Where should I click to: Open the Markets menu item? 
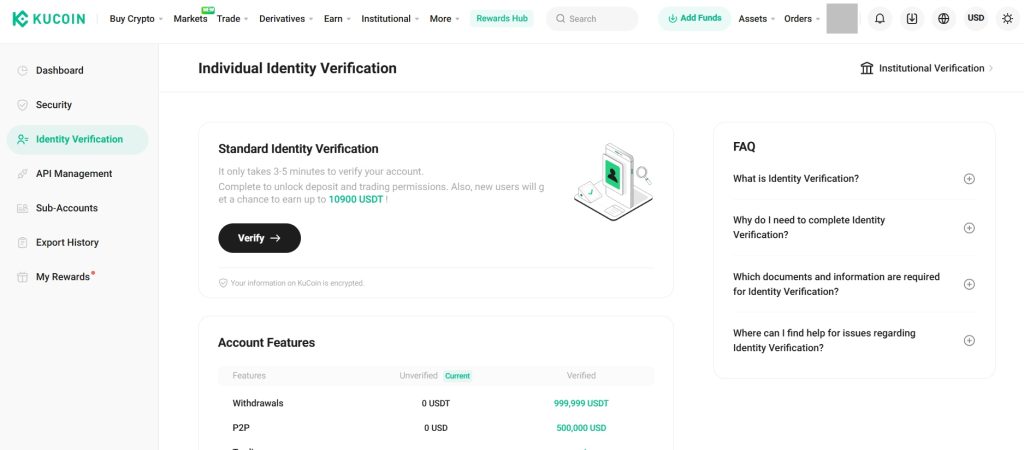[x=190, y=19]
